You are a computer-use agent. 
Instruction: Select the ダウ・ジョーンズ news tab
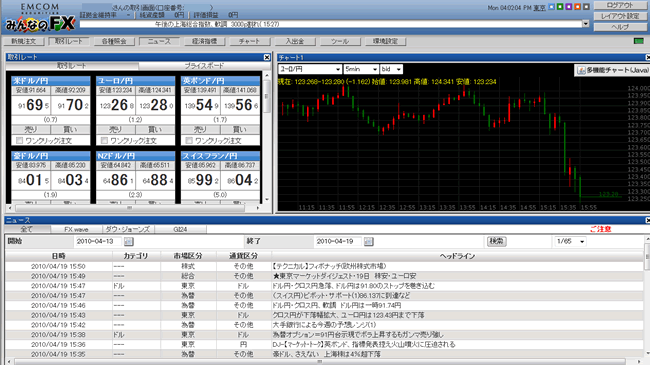click(128, 229)
